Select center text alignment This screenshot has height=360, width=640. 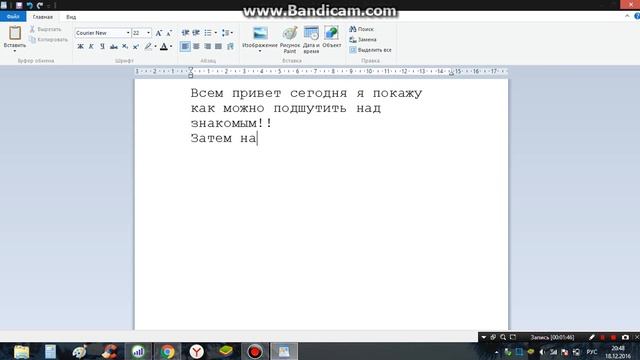(x=196, y=47)
